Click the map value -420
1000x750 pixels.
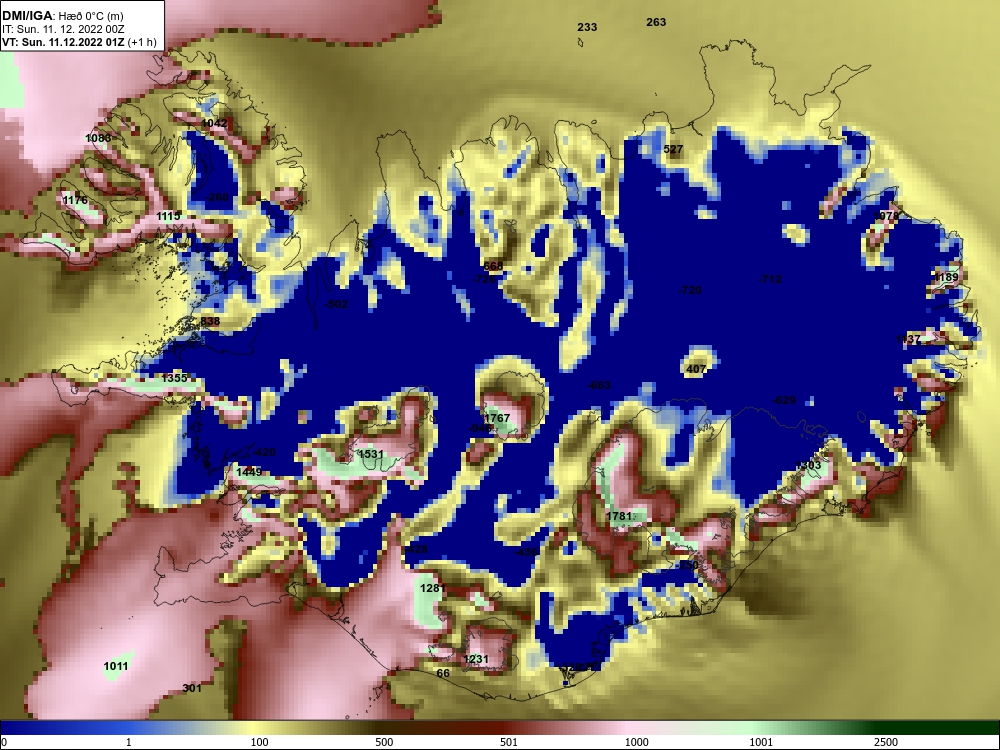click(264, 452)
